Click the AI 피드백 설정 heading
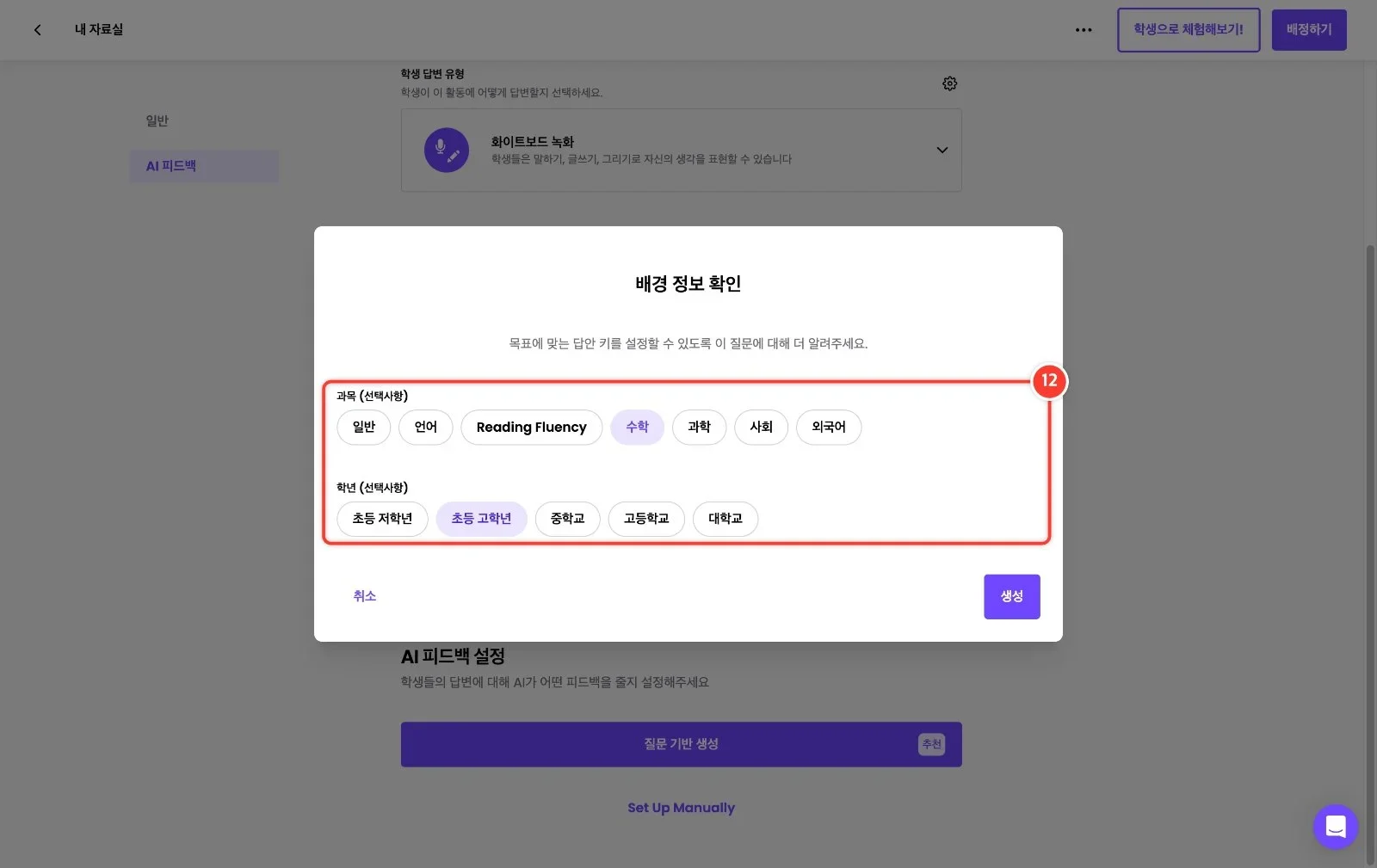Image resolution: width=1377 pixels, height=868 pixels. coord(453,656)
